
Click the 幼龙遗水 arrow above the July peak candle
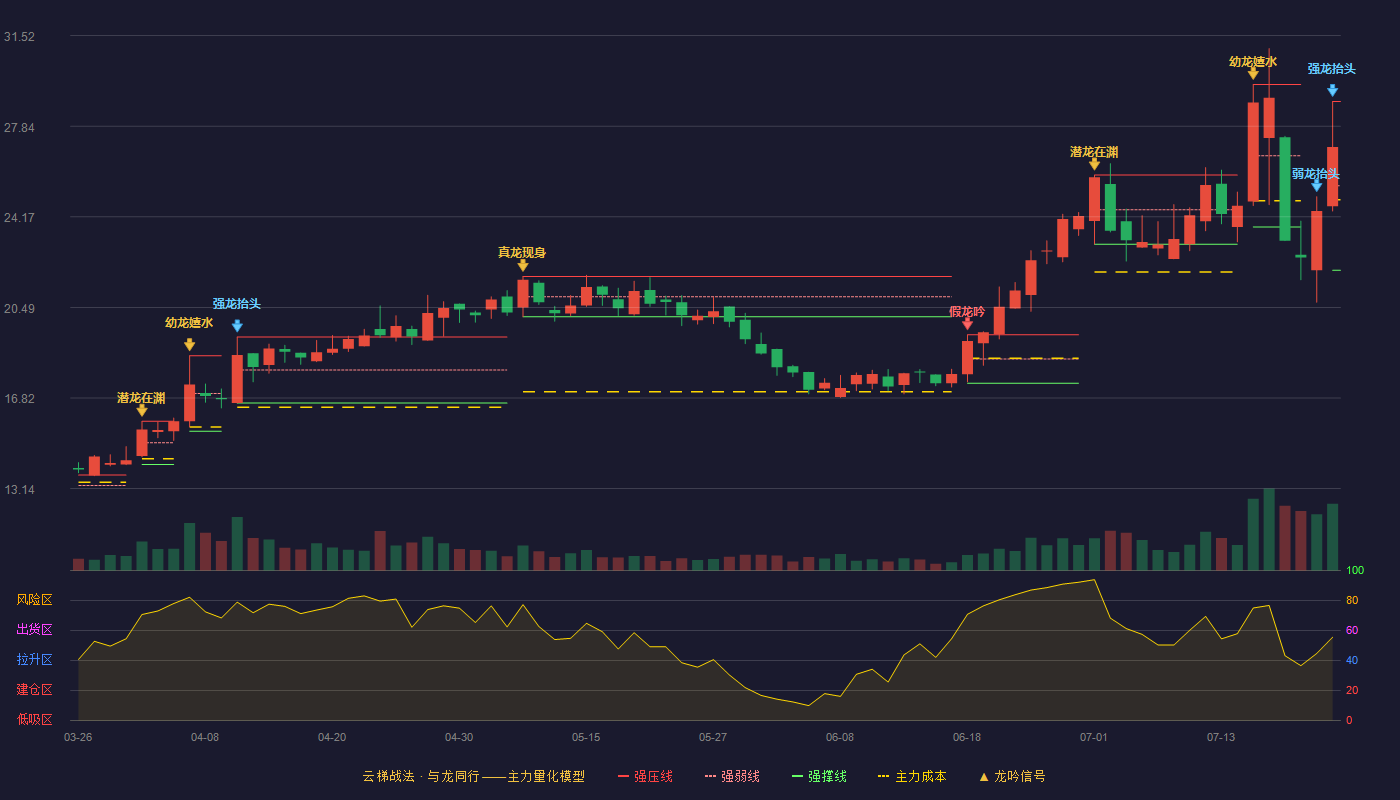point(1253,74)
